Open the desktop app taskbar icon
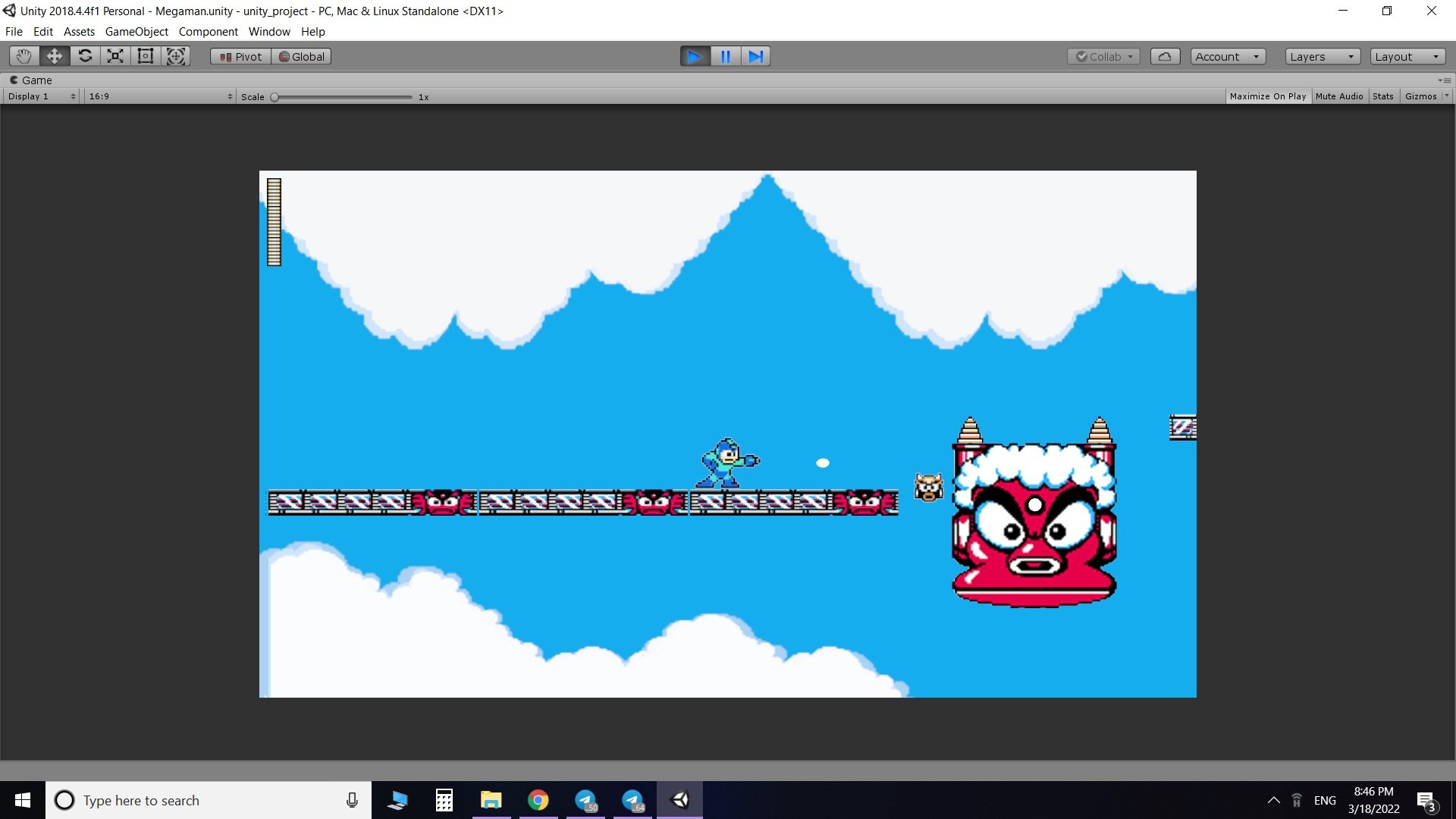Image resolution: width=1456 pixels, height=819 pixels. pos(397,800)
